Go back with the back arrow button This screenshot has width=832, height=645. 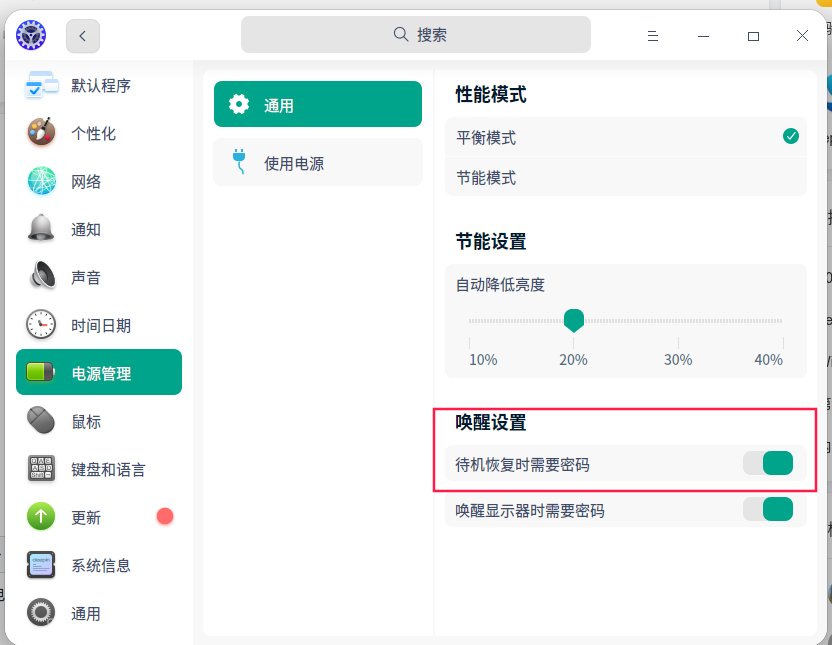pos(83,36)
